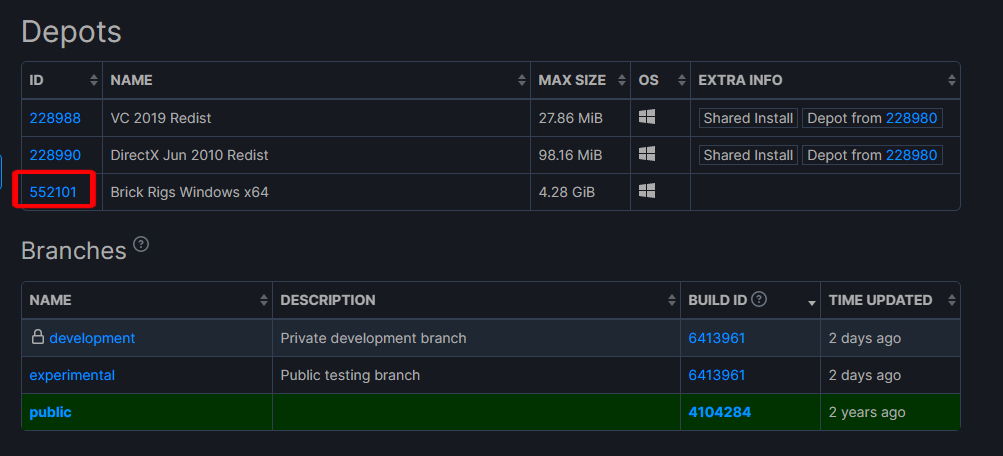Sort depots by Extra Info column
Screen dimensions: 1003x456
pos(951,80)
